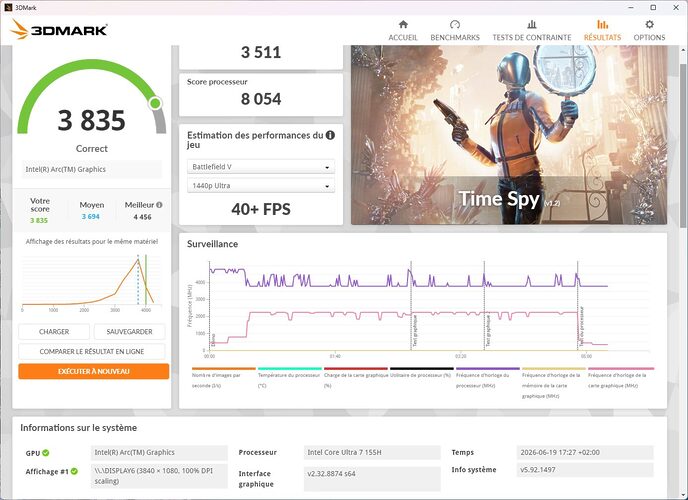Click the 3DMark logo
688x500 pixels.
tap(59, 29)
